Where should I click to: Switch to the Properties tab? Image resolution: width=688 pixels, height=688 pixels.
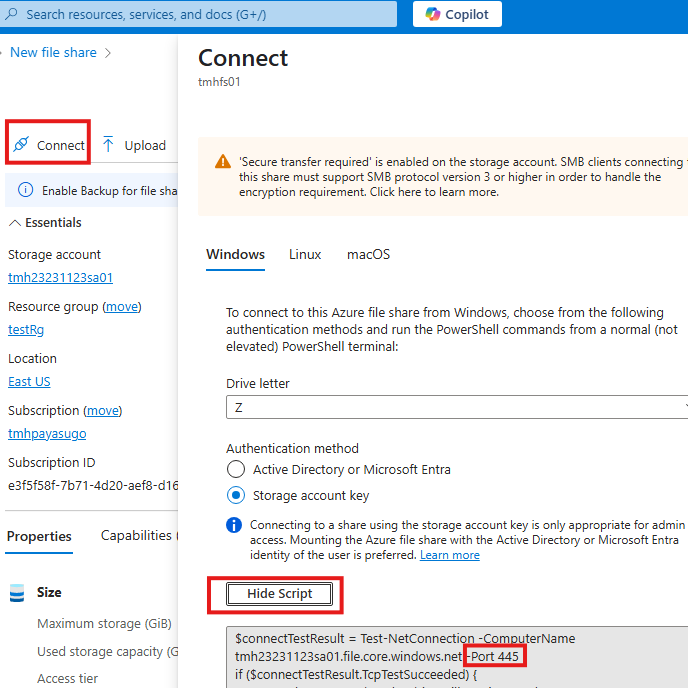[x=39, y=536]
